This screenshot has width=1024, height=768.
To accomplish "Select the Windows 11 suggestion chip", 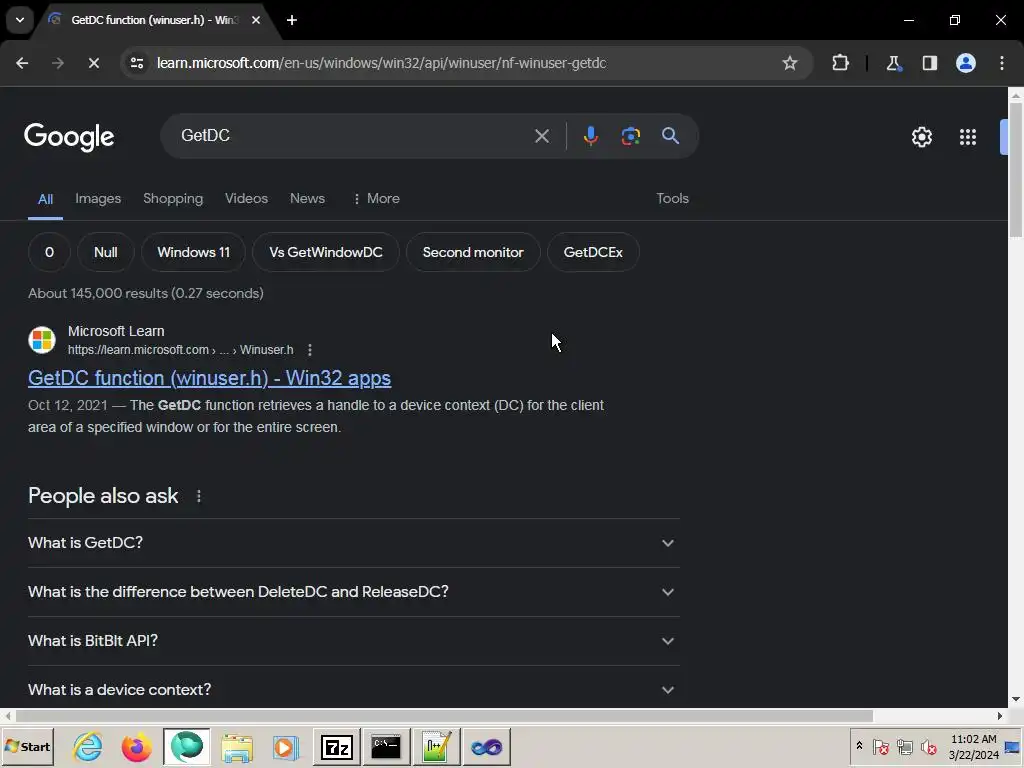I will pos(193,252).
